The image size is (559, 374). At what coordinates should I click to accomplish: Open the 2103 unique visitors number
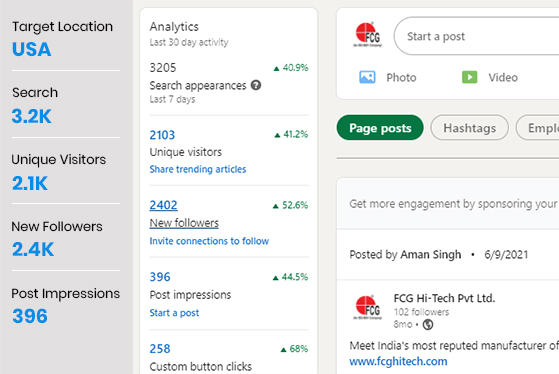(x=162, y=135)
